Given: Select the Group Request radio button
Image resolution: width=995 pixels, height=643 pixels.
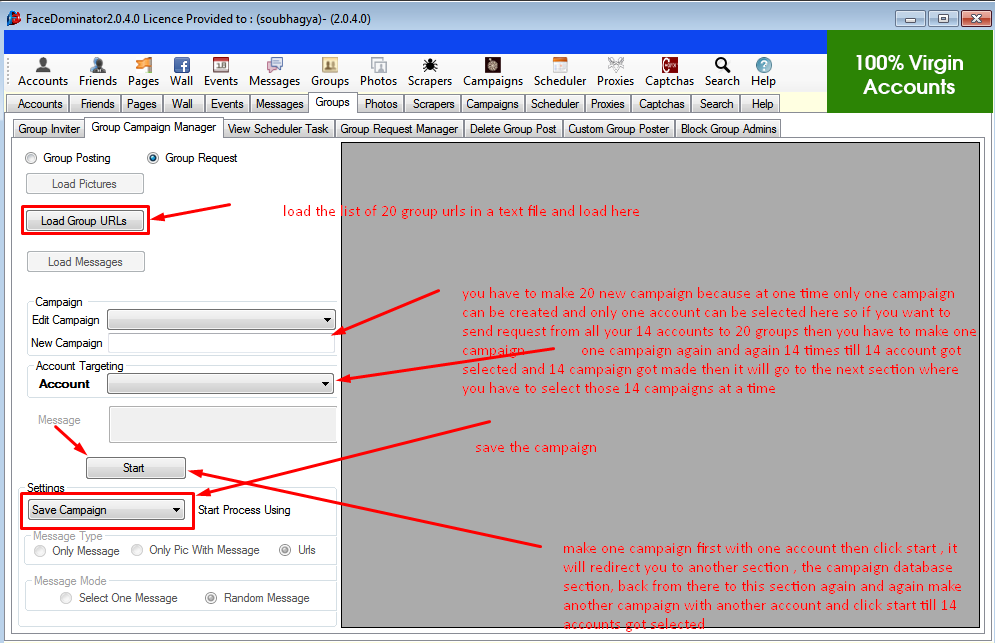Looking at the screenshot, I should 153,158.
